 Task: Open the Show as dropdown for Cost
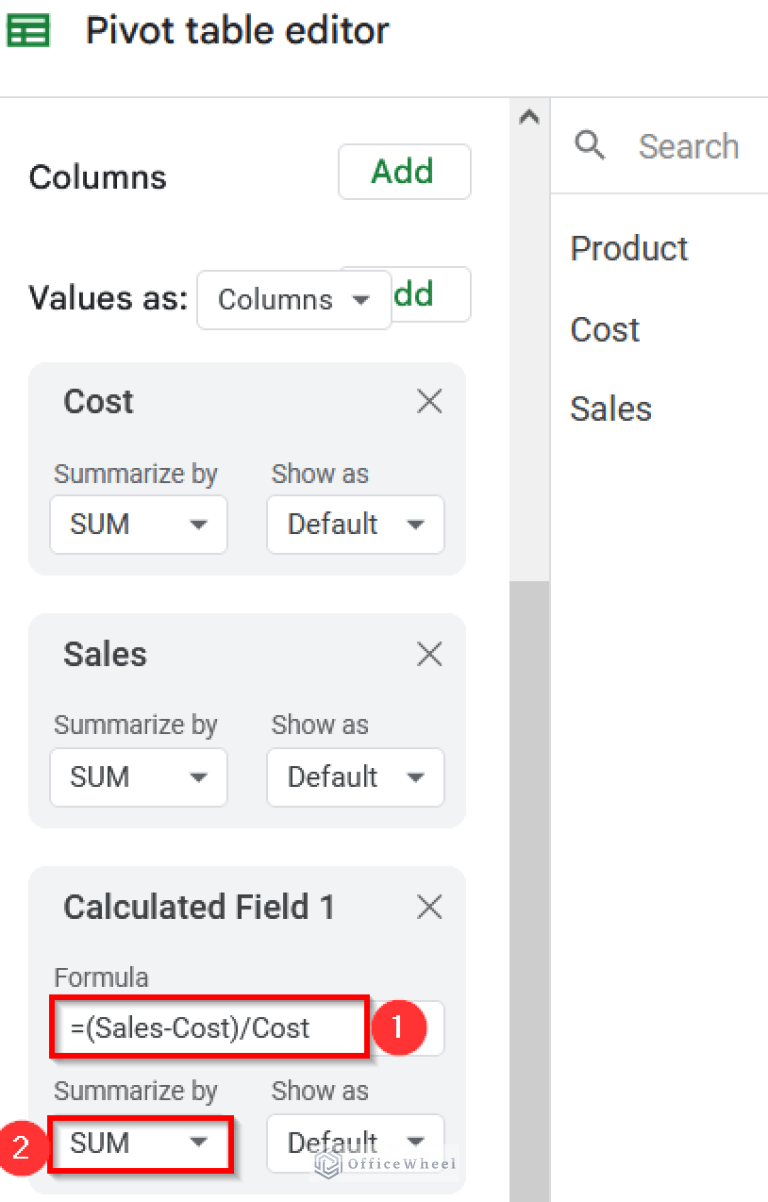pos(355,524)
